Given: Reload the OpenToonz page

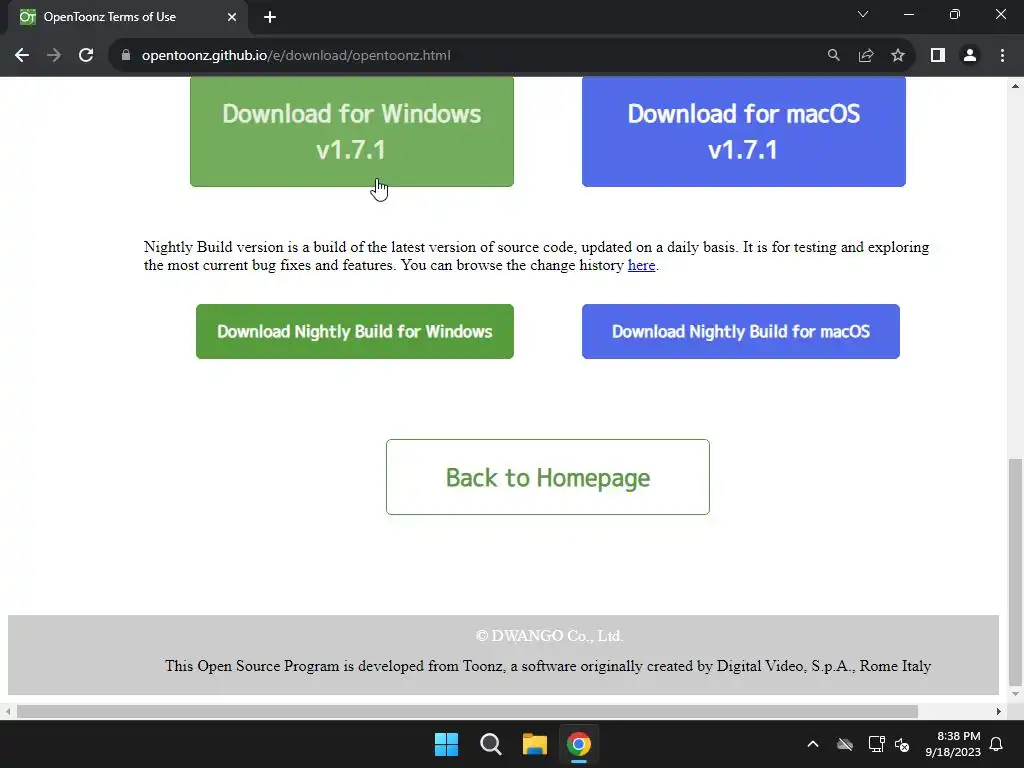Looking at the screenshot, I should (86, 56).
